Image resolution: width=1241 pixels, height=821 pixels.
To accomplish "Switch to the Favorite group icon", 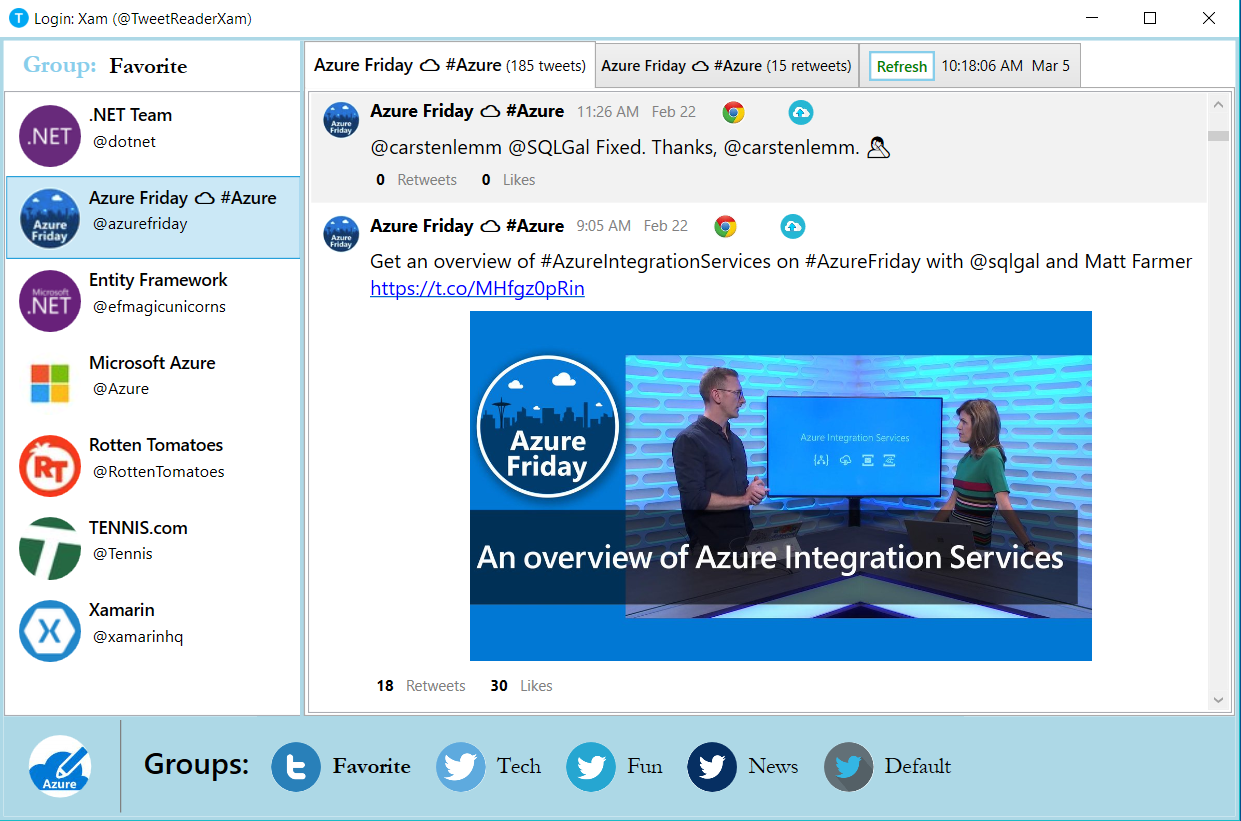I will coord(296,767).
